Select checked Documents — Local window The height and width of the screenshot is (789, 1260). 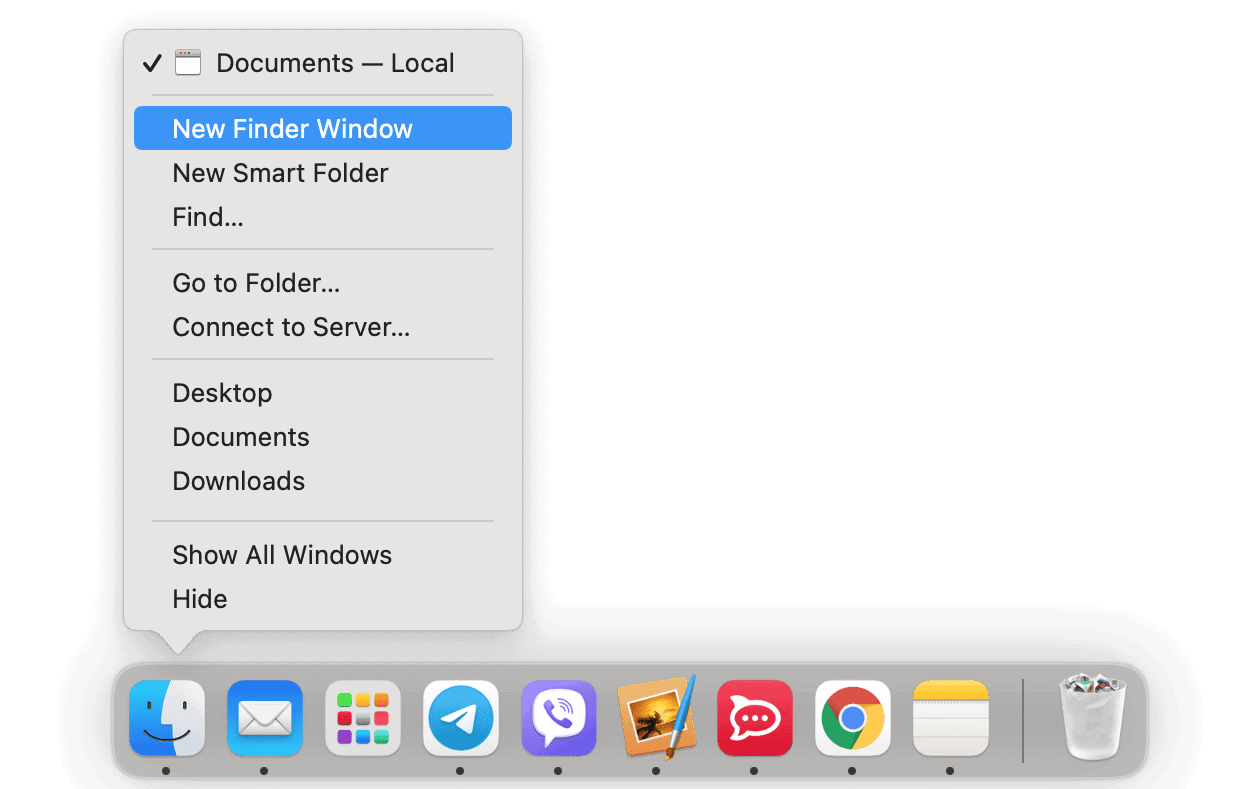pyautogui.click(x=323, y=63)
